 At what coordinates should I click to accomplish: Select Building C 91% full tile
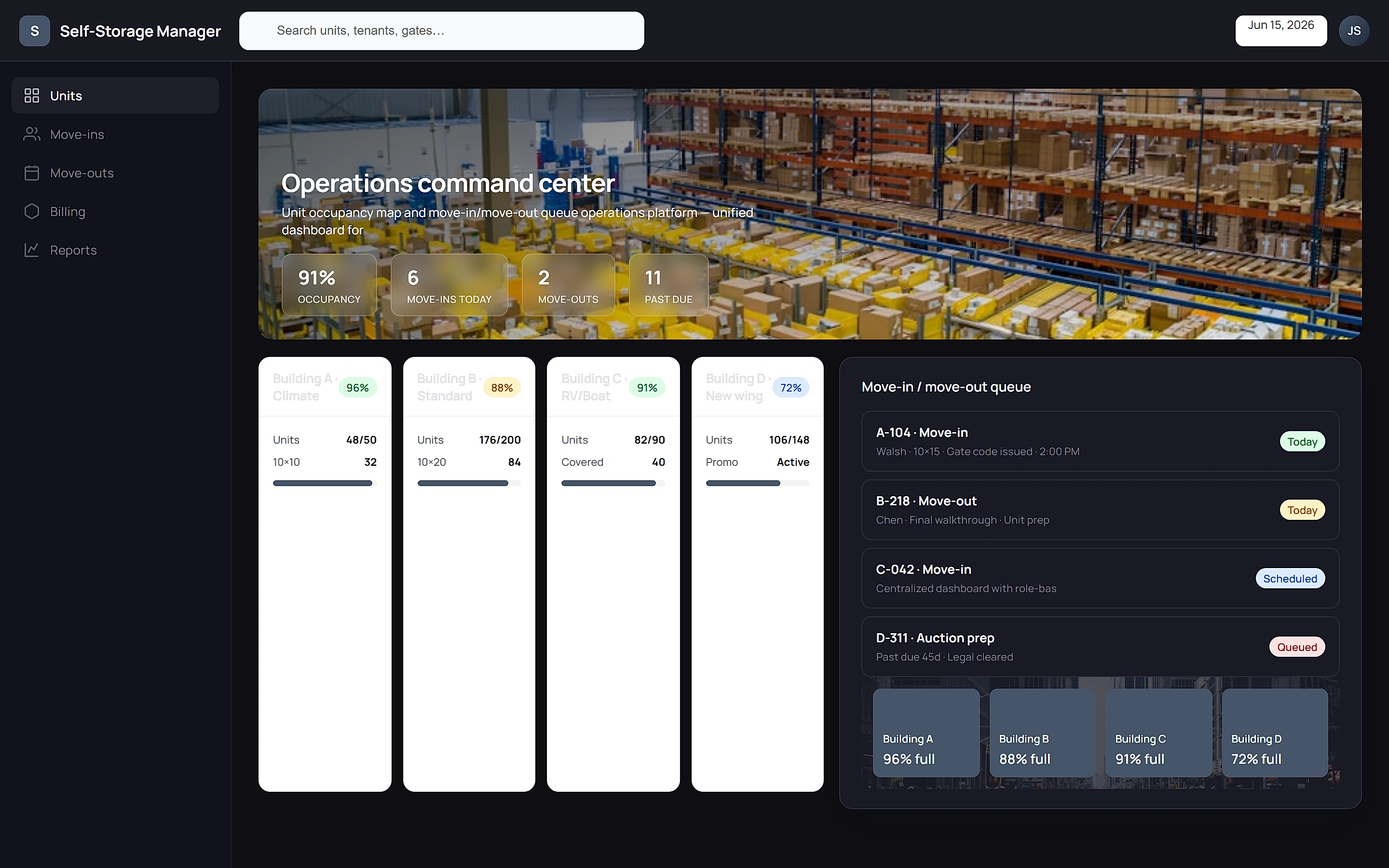[x=1158, y=733]
